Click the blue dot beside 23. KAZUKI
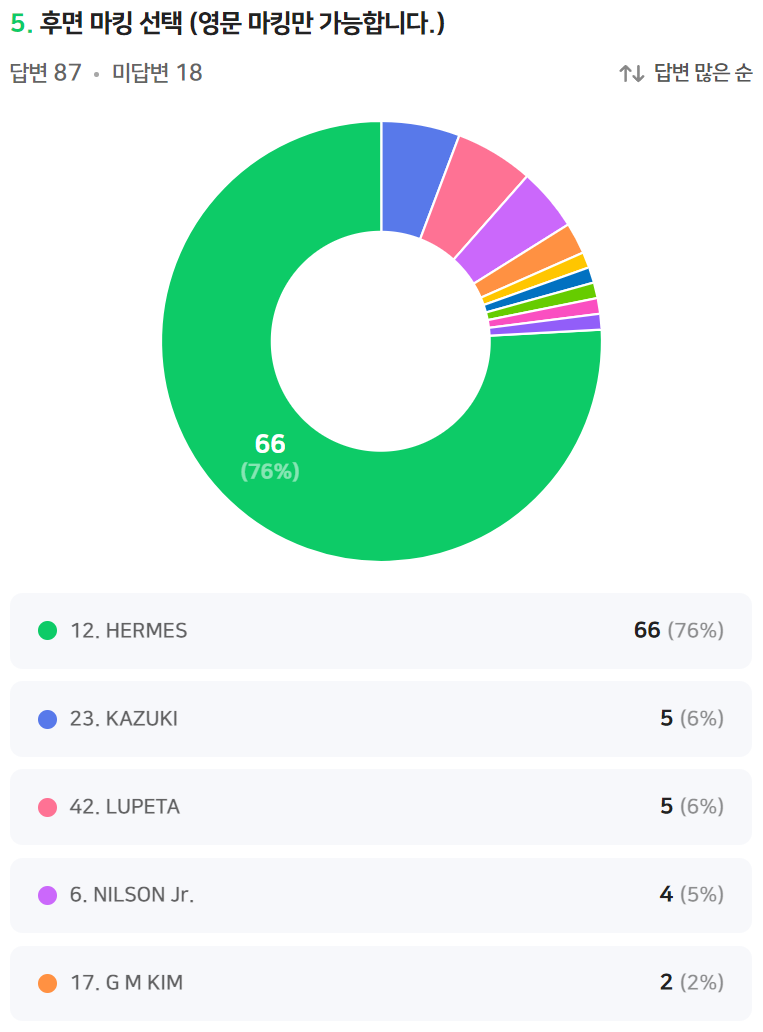This screenshot has height=1032, width=763. tap(47, 719)
